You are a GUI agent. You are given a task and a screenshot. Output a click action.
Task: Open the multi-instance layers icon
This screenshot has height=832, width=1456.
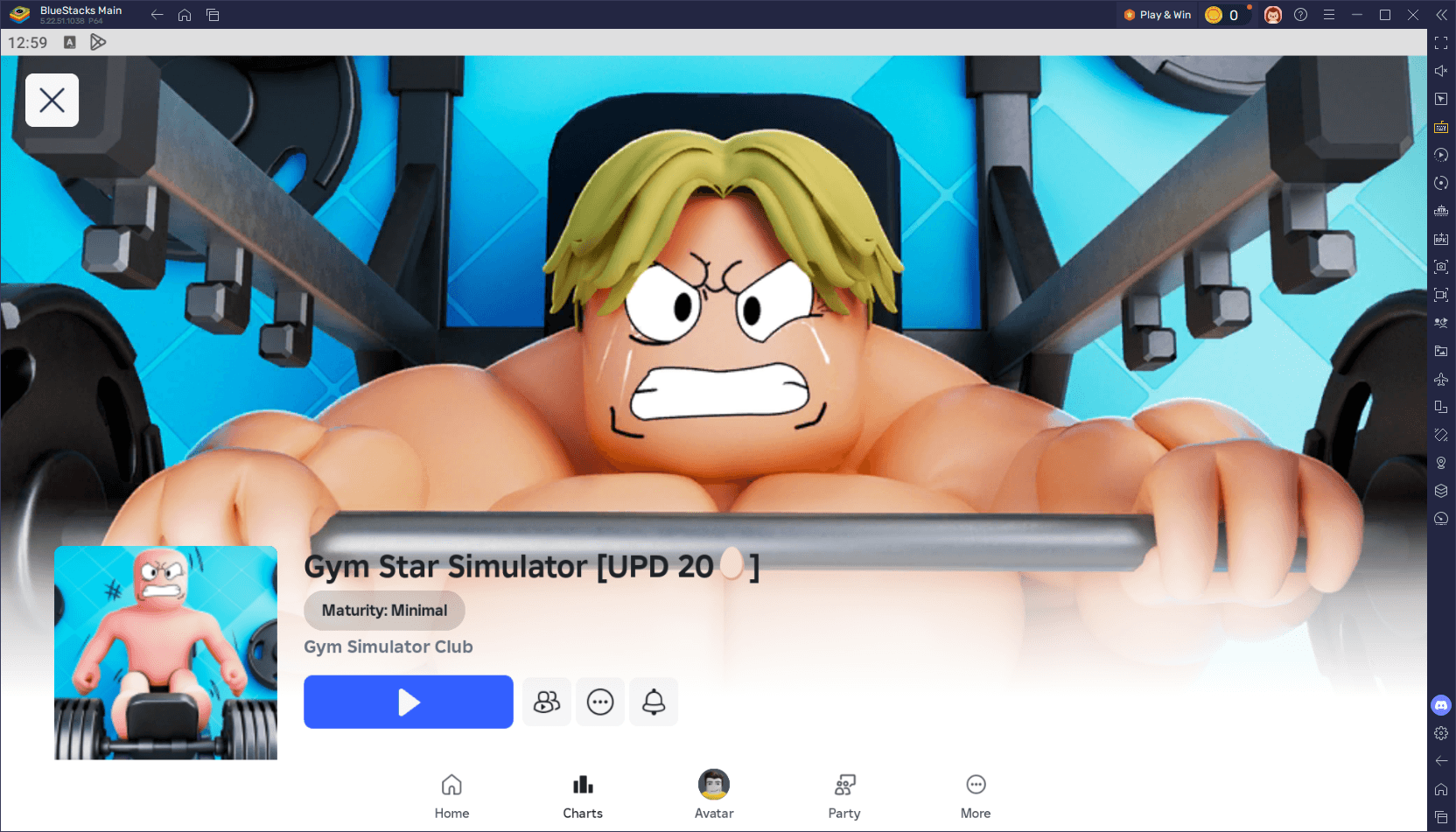(1441, 491)
